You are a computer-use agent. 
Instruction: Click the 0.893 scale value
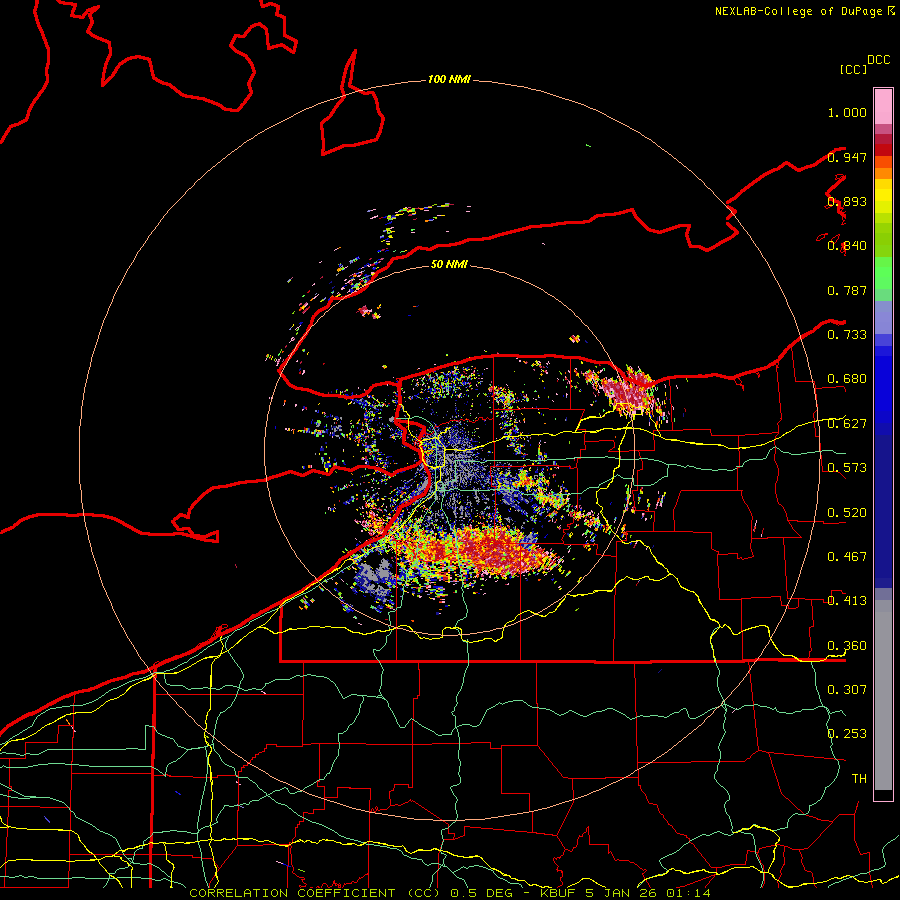pos(847,201)
